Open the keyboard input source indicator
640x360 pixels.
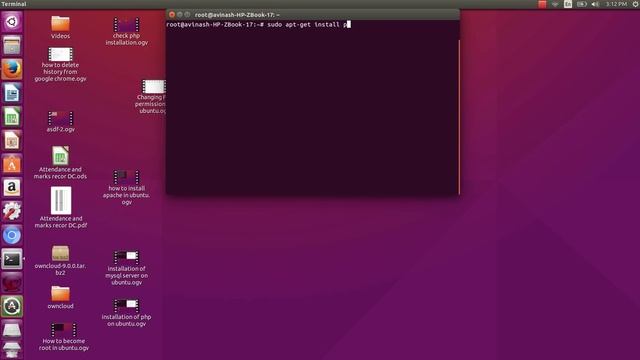tap(568, 4)
